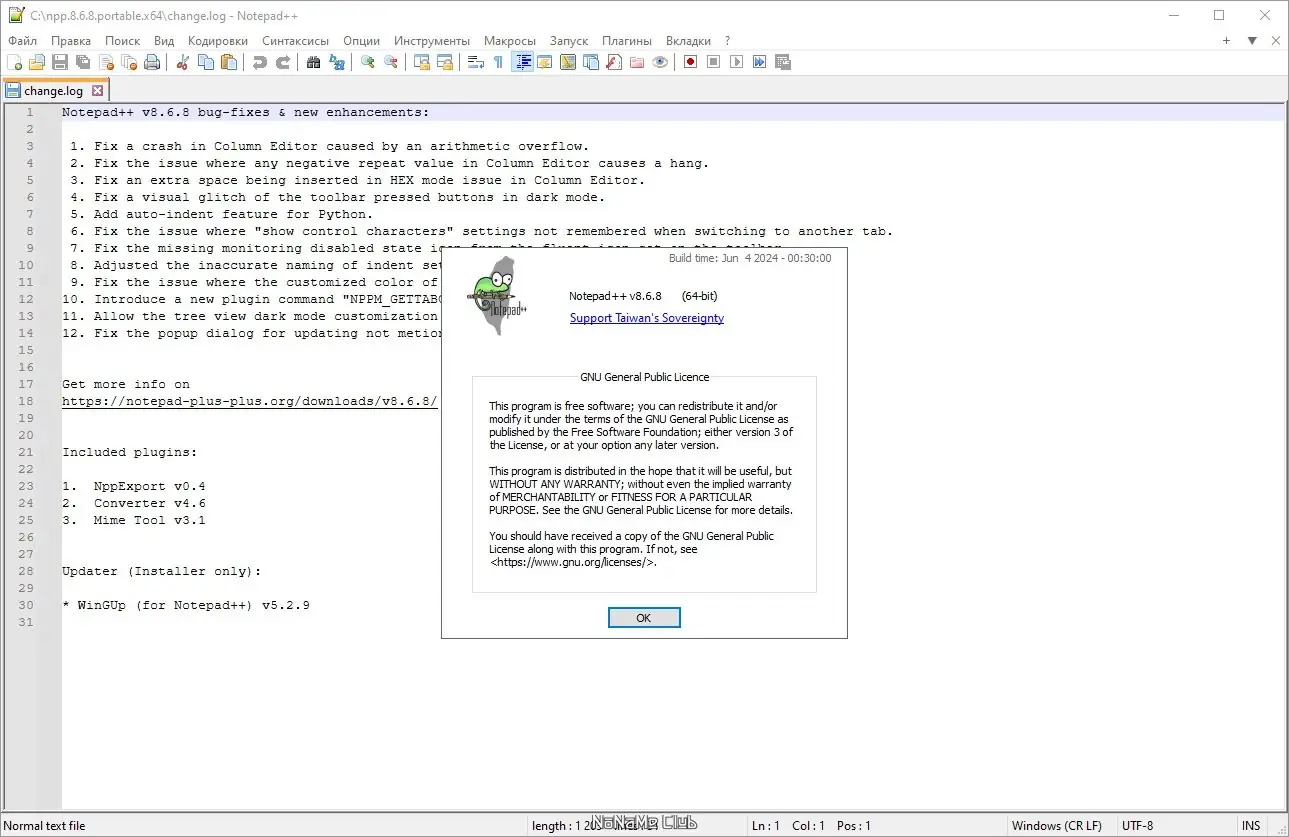This screenshot has width=1289, height=837.
Task: Create a new file from toolbar
Action: point(15,62)
